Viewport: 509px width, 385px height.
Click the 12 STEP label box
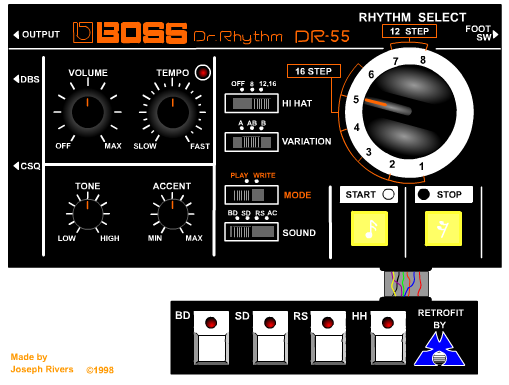click(409, 31)
